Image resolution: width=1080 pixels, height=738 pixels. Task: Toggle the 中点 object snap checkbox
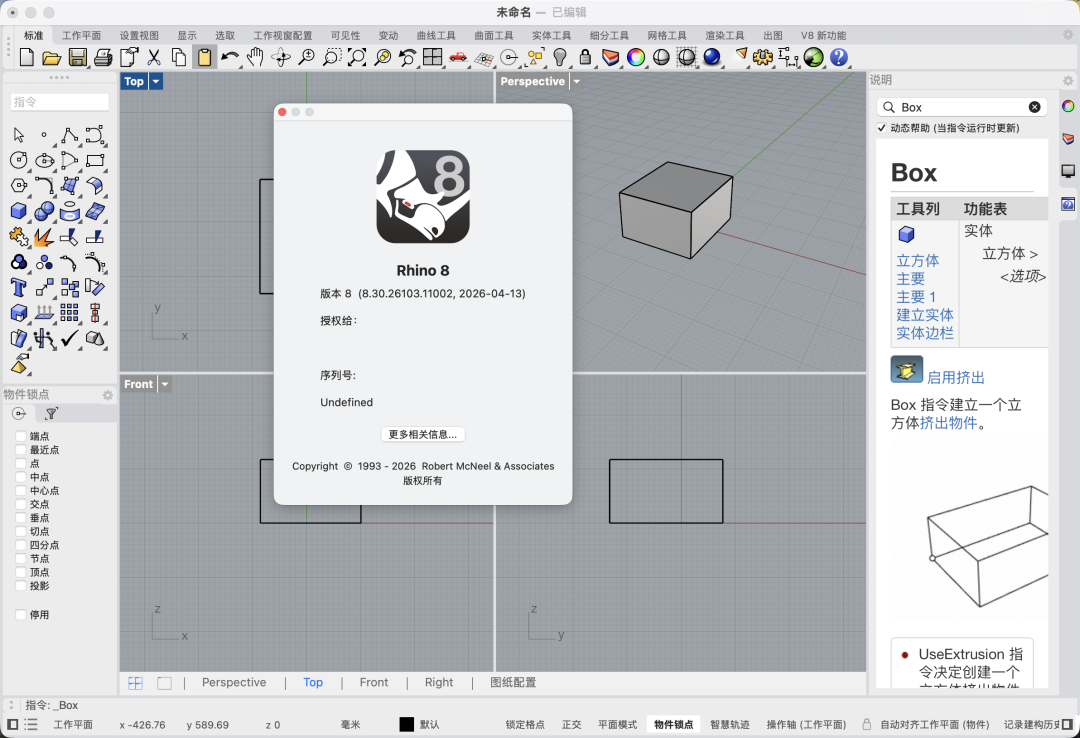pos(21,477)
